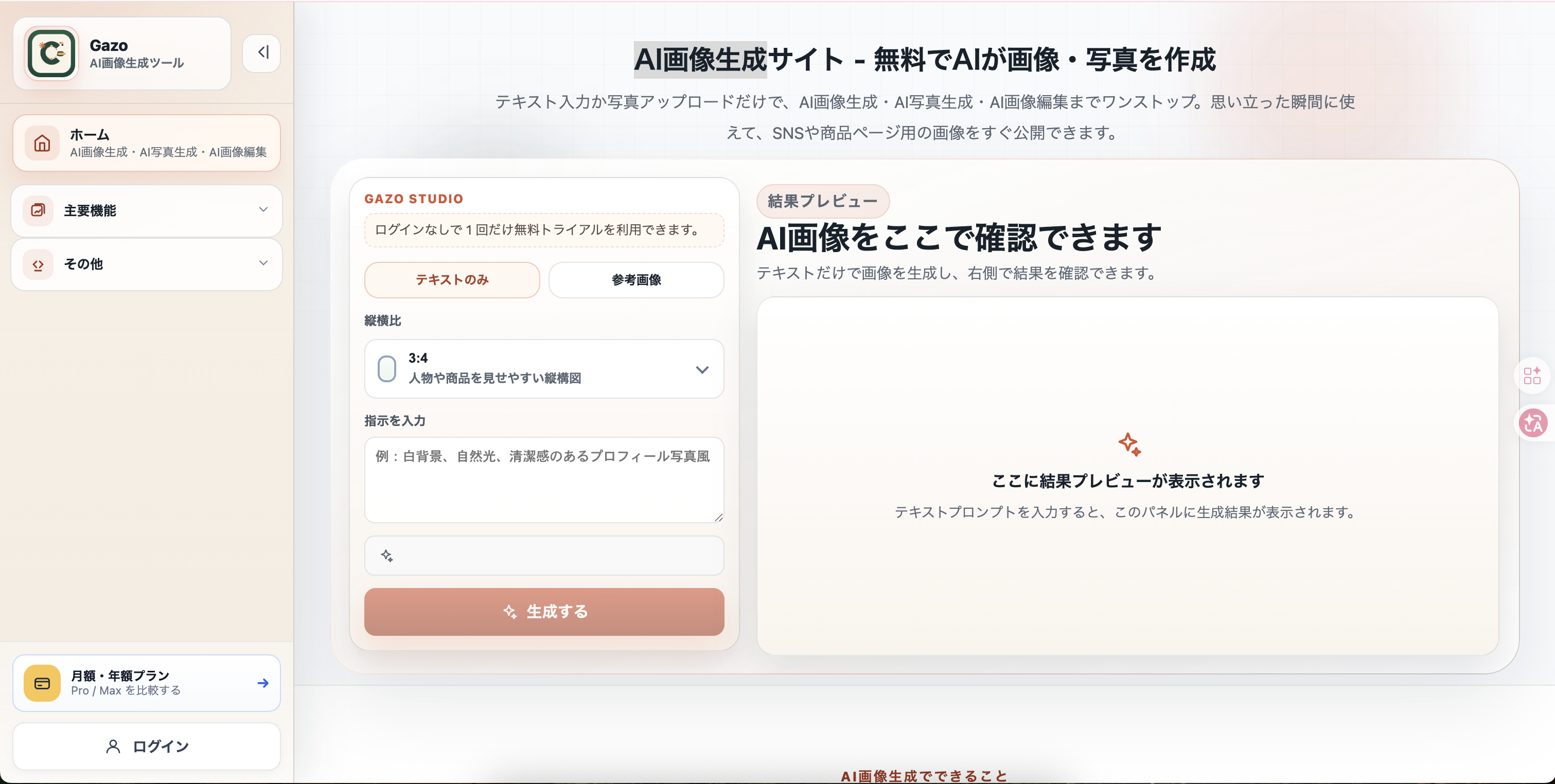Click the 生成する button
Screen dimensions: 1555x784
(543, 611)
